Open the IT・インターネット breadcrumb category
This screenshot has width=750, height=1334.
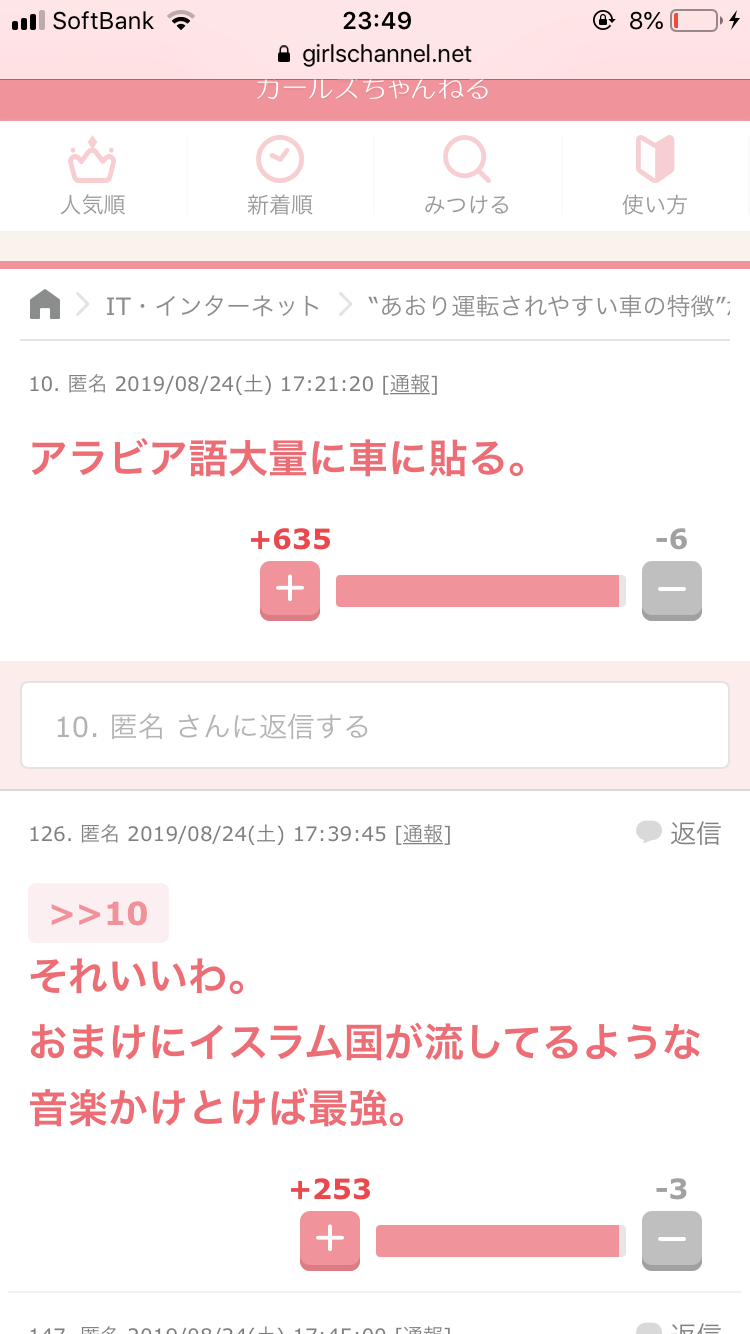coord(213,305)
